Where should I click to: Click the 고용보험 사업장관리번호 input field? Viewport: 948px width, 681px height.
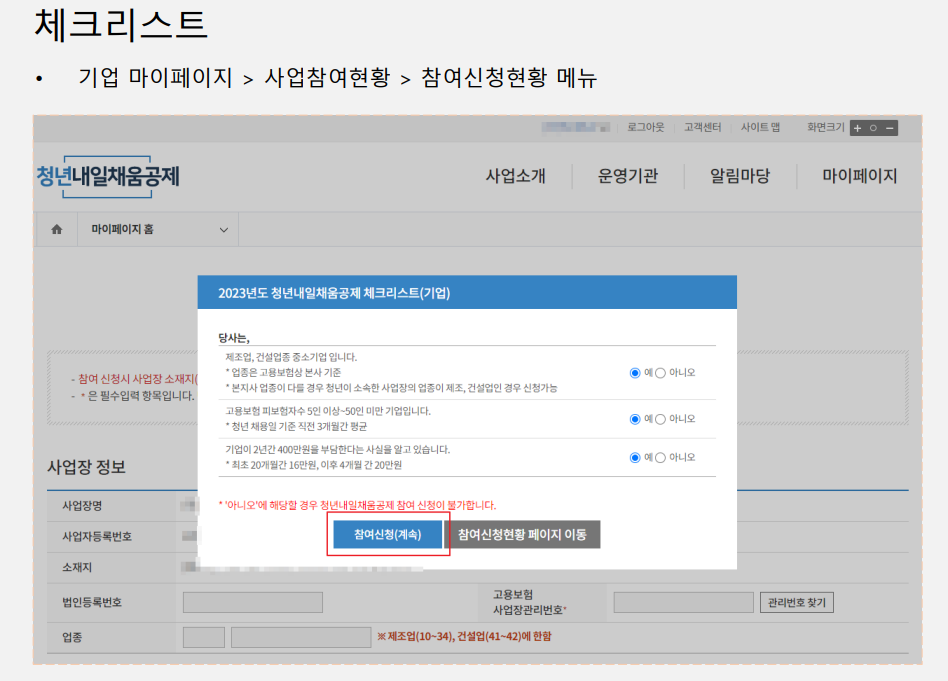[685, 601]
